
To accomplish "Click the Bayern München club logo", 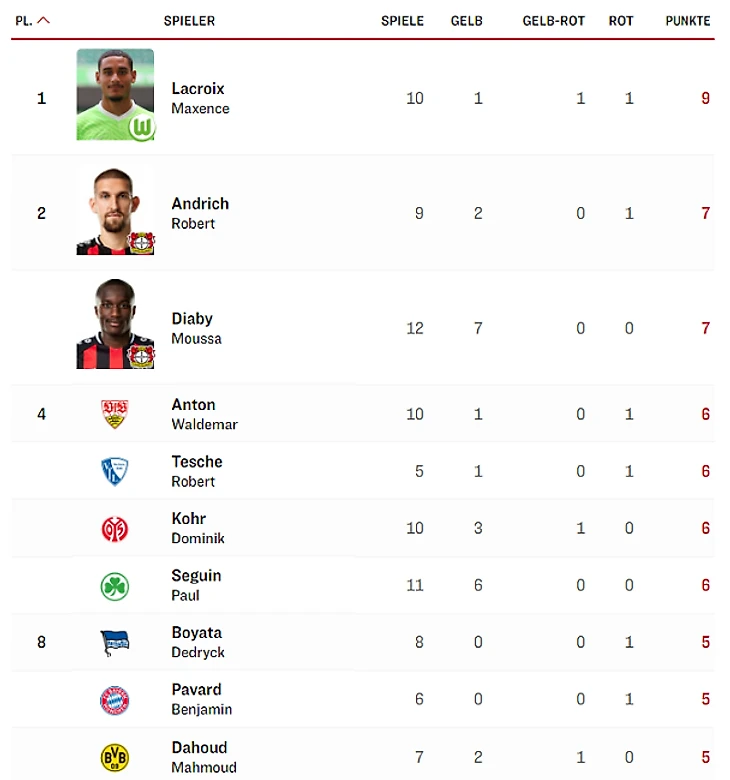I will click(x=115, y=700).
